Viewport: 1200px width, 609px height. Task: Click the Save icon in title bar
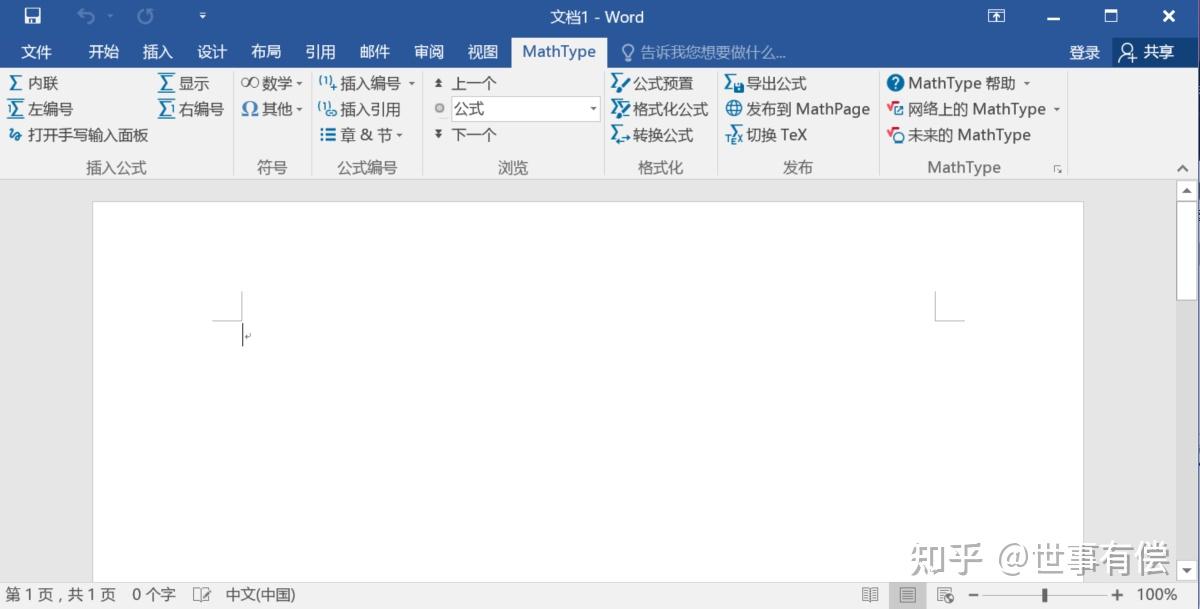click(33, 16)
